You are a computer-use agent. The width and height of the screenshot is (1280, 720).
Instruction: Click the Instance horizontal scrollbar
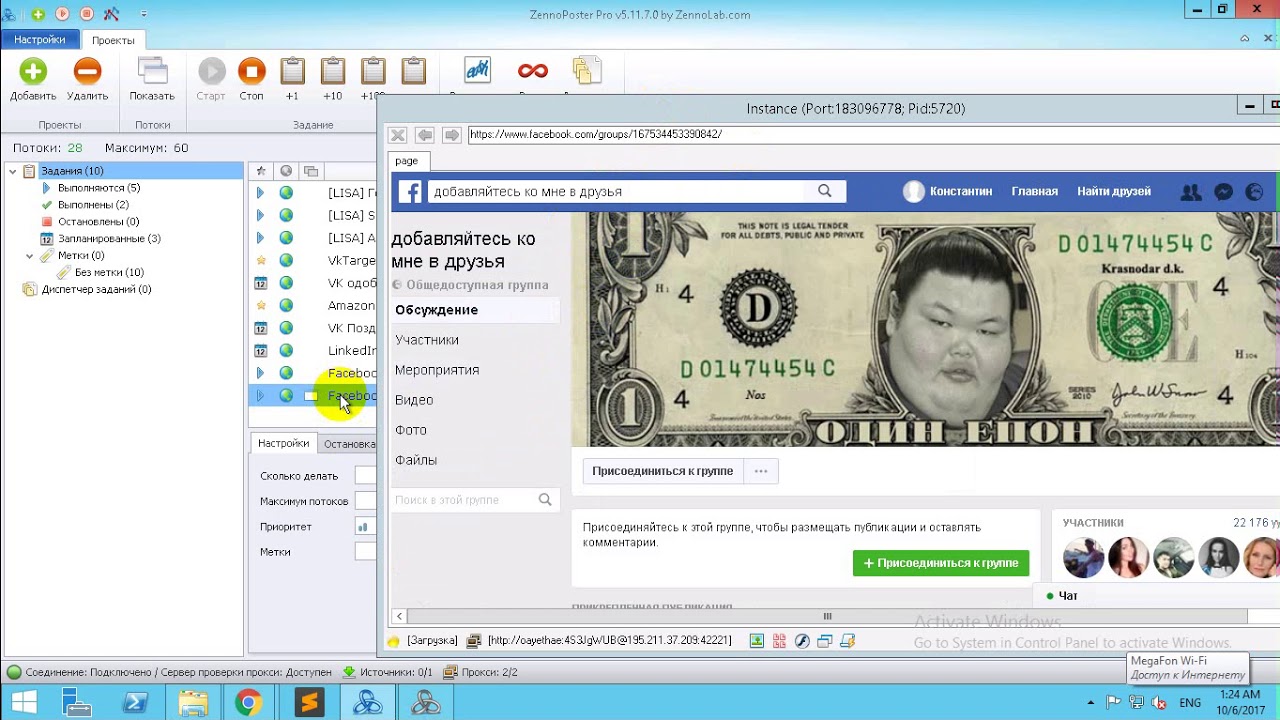[827, 616]
